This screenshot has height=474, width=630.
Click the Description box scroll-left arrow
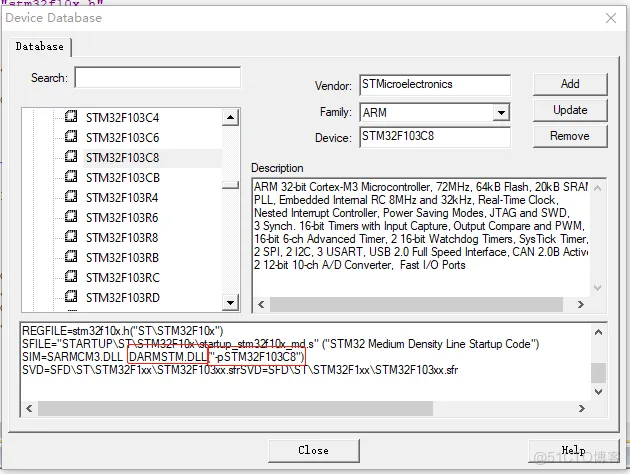[261, 304]
